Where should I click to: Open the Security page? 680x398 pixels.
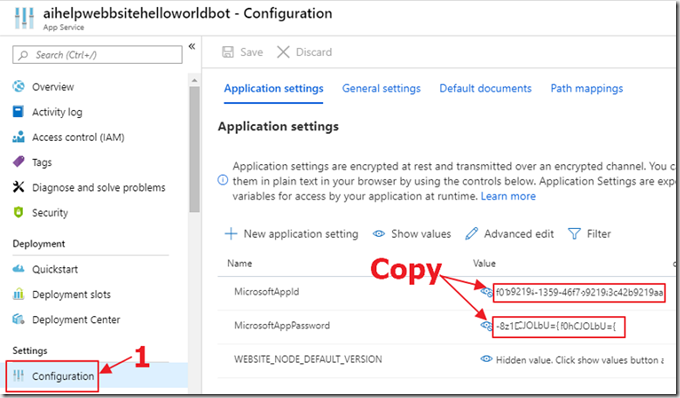[41, 212]
